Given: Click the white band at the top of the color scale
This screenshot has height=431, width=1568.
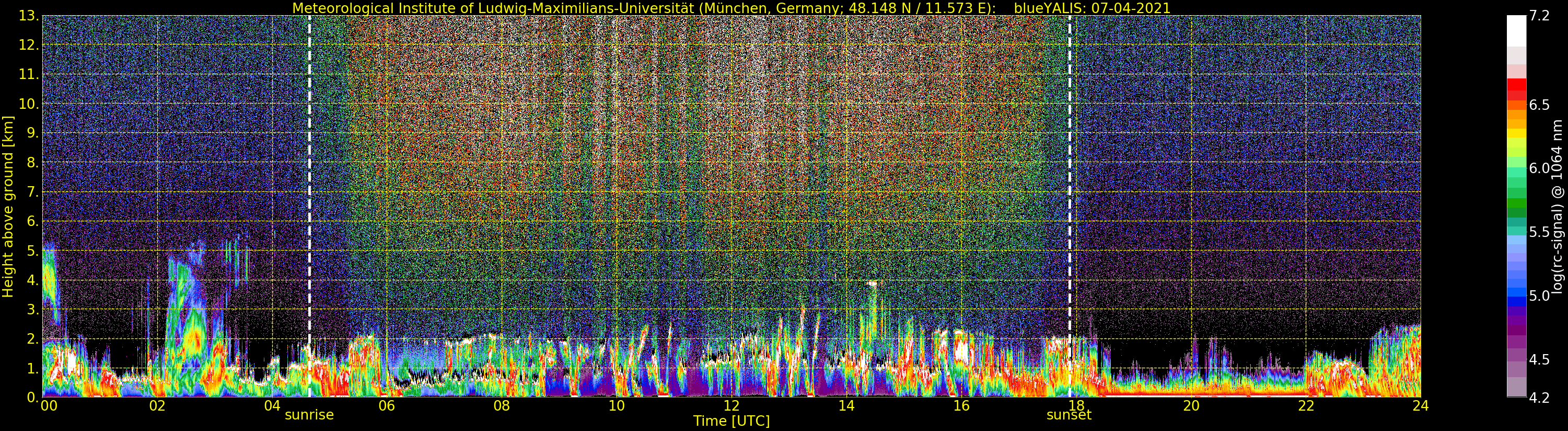Looking at the screenshot, I should coord(1516,31).
